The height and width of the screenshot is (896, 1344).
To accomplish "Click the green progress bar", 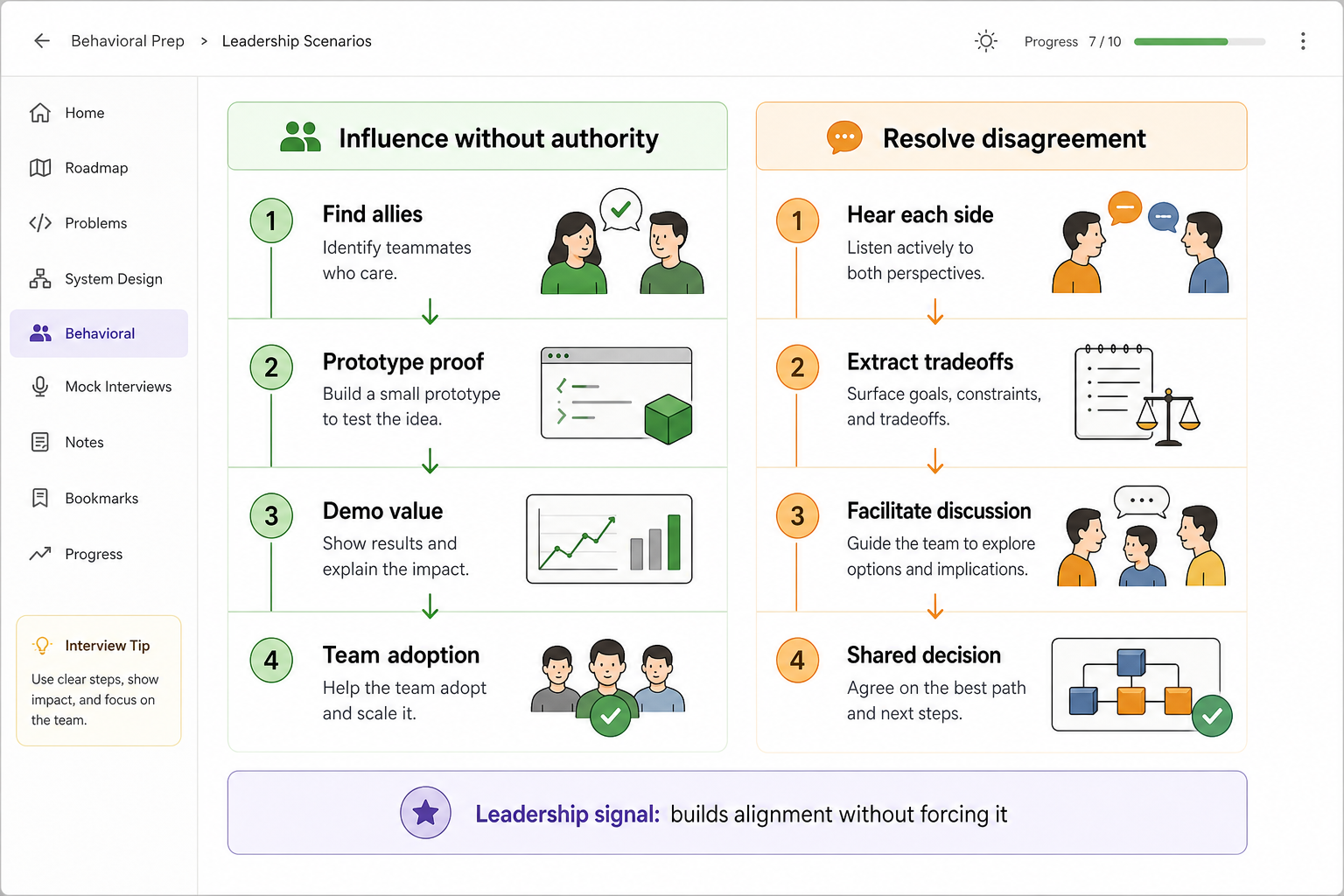I will 1200,42.
